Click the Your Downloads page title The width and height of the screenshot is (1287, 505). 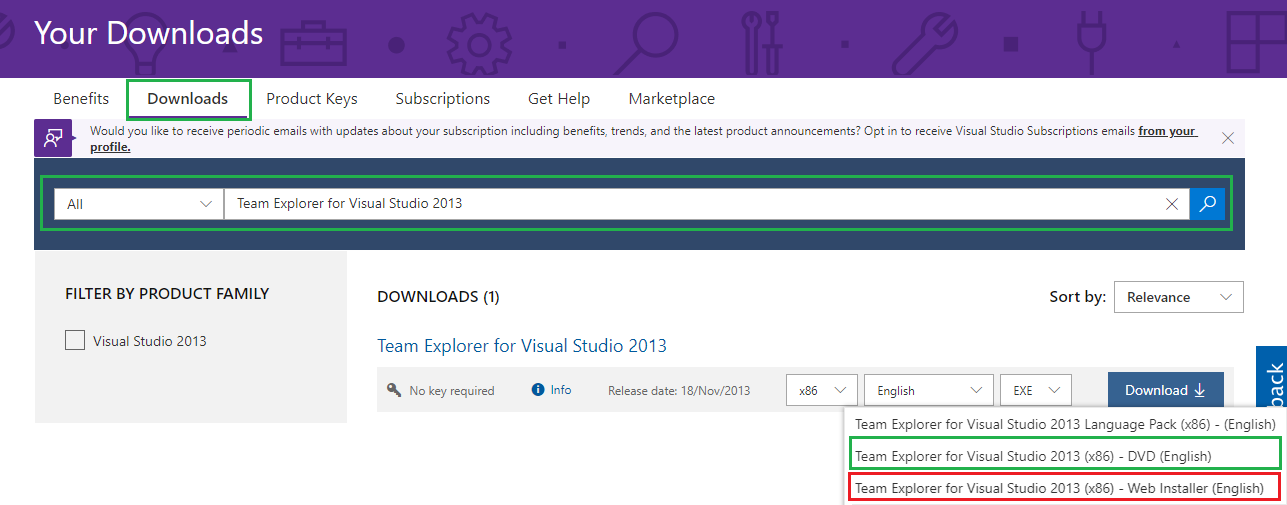[x=149, y=33]
